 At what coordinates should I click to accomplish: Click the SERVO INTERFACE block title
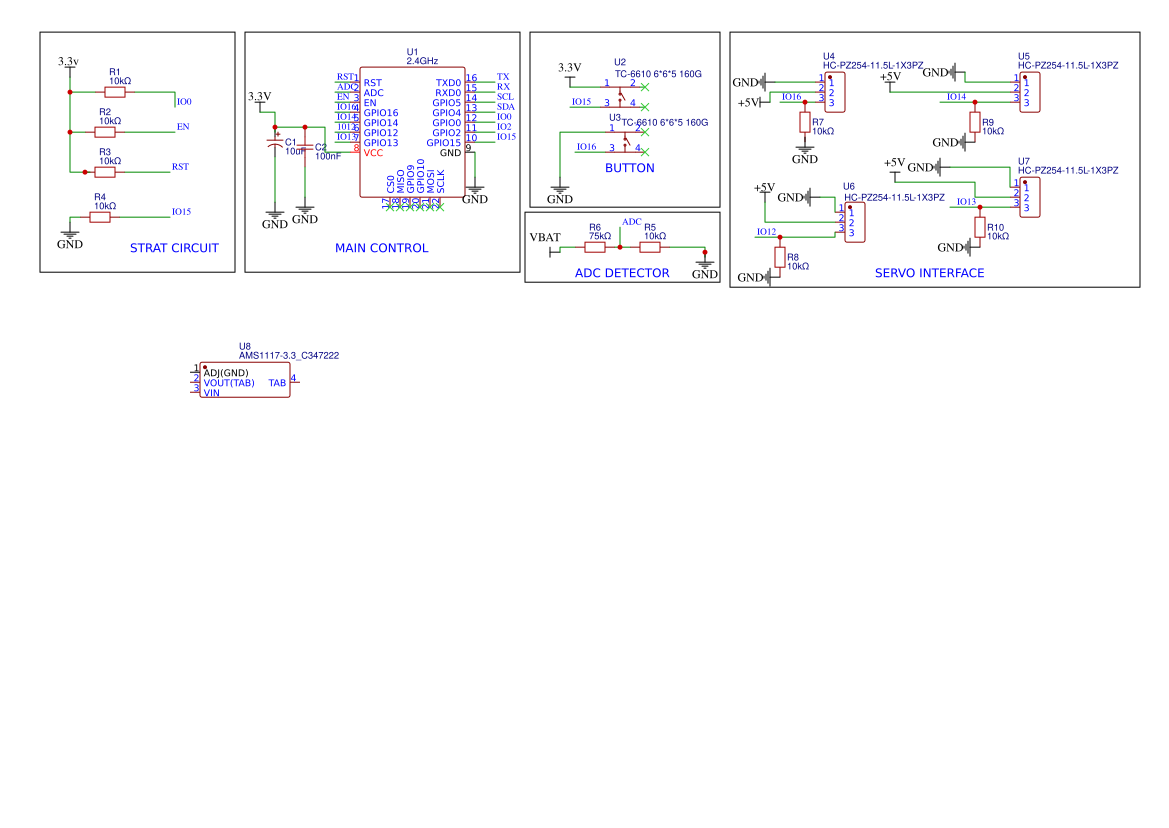[930, 274]
